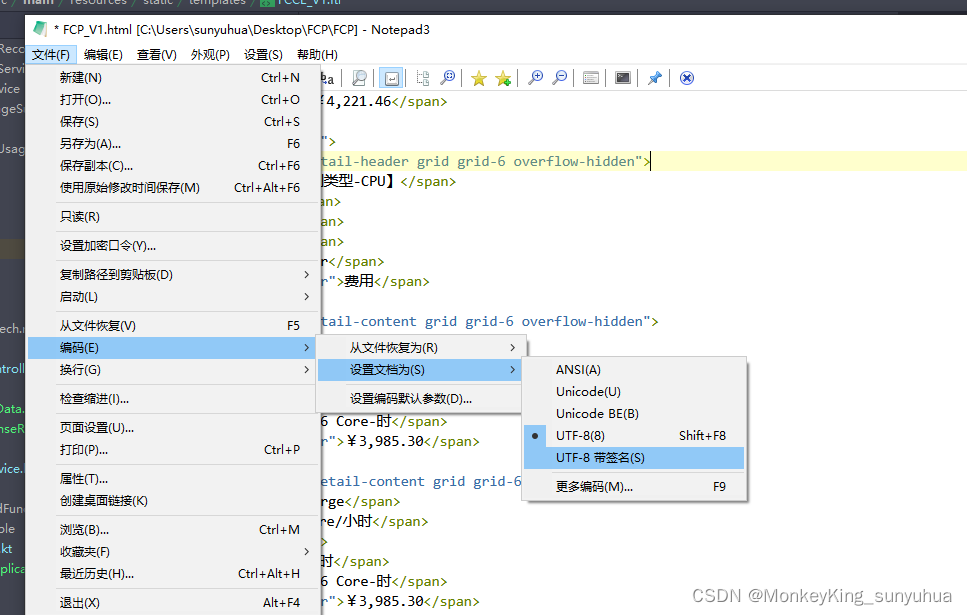Click the zoom out magnifier icon

(x=559, y=78)
